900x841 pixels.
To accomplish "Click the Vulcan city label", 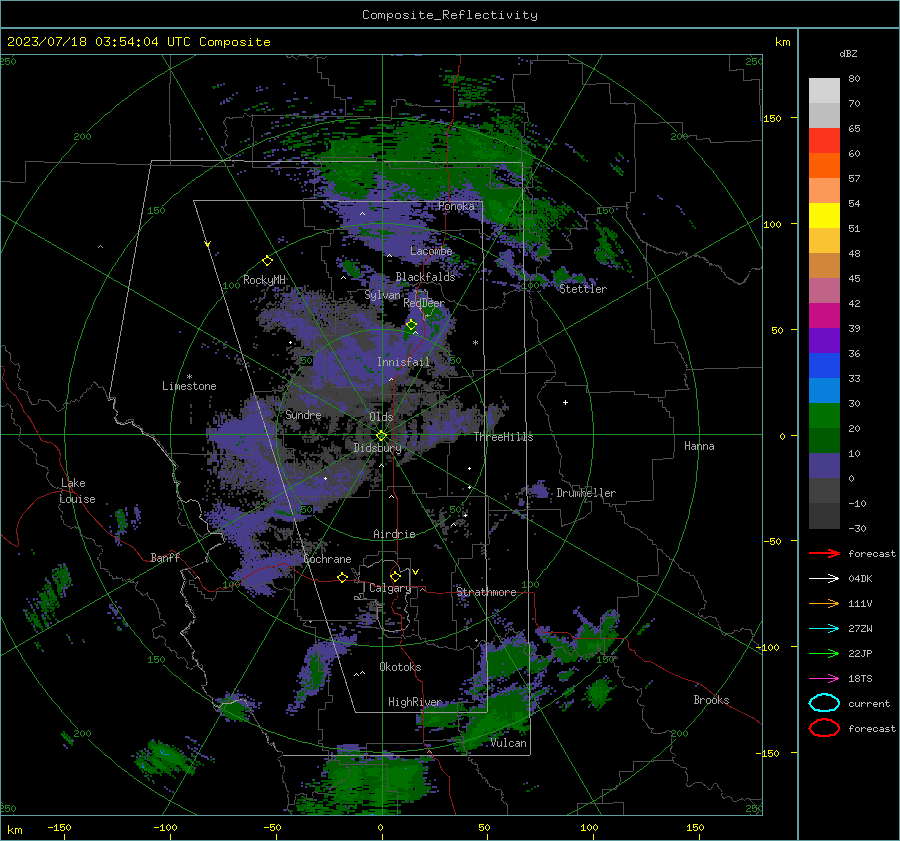I will (x=508, y=743).
